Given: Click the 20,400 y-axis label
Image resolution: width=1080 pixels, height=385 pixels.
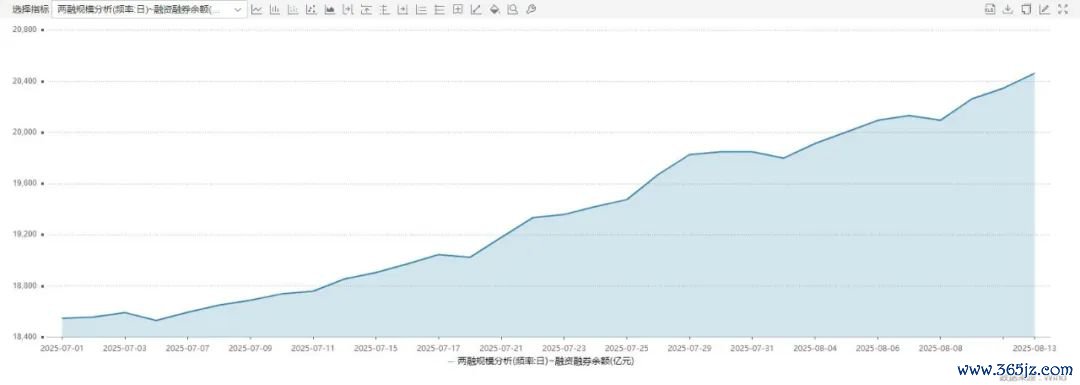Looking at the screenshot, I should click(x=25, y=81).
